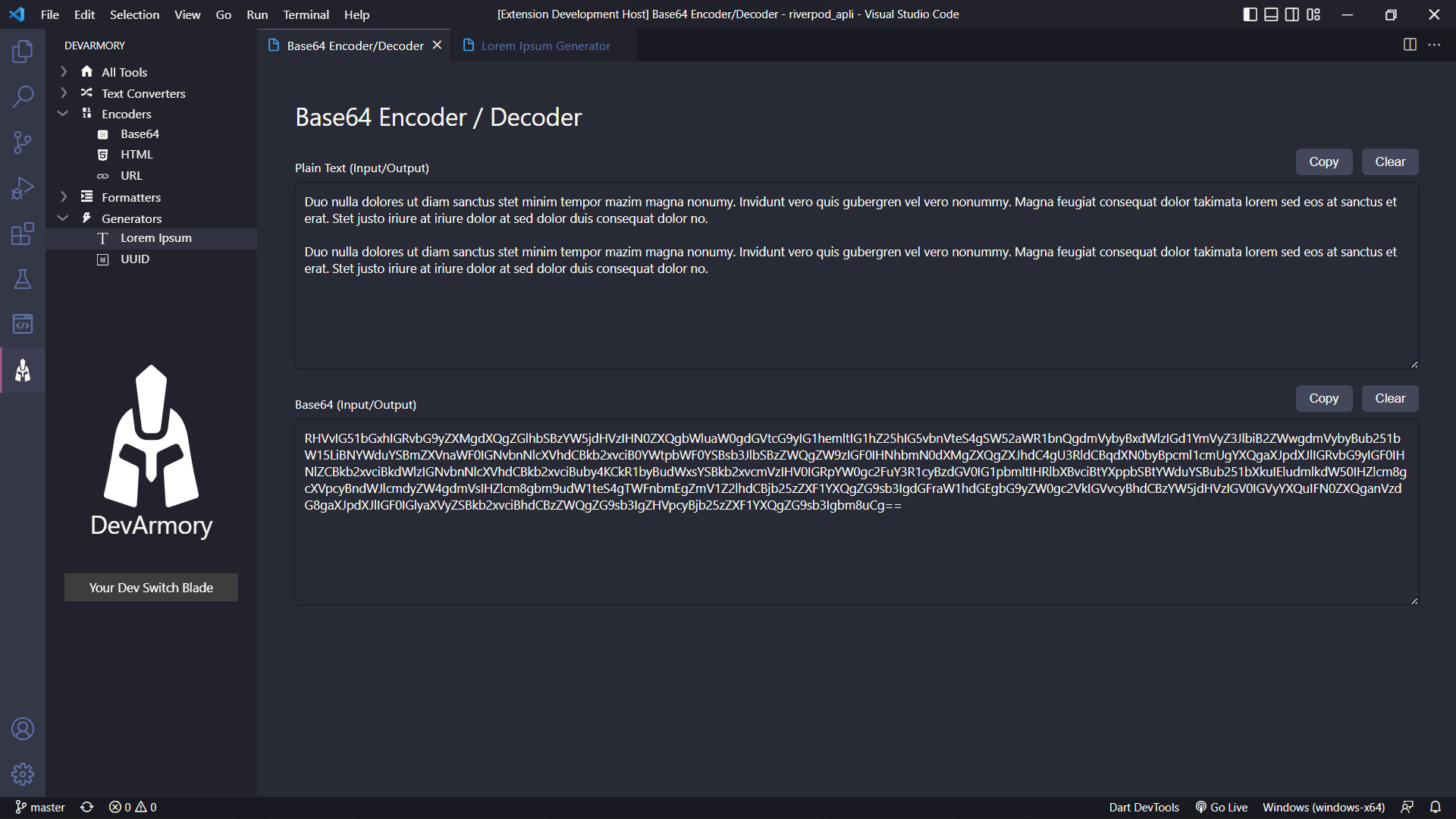Viewport: 1456px width, 819px height.
Task: Open the code panel icon in activity bar
Action: point(23,325)
